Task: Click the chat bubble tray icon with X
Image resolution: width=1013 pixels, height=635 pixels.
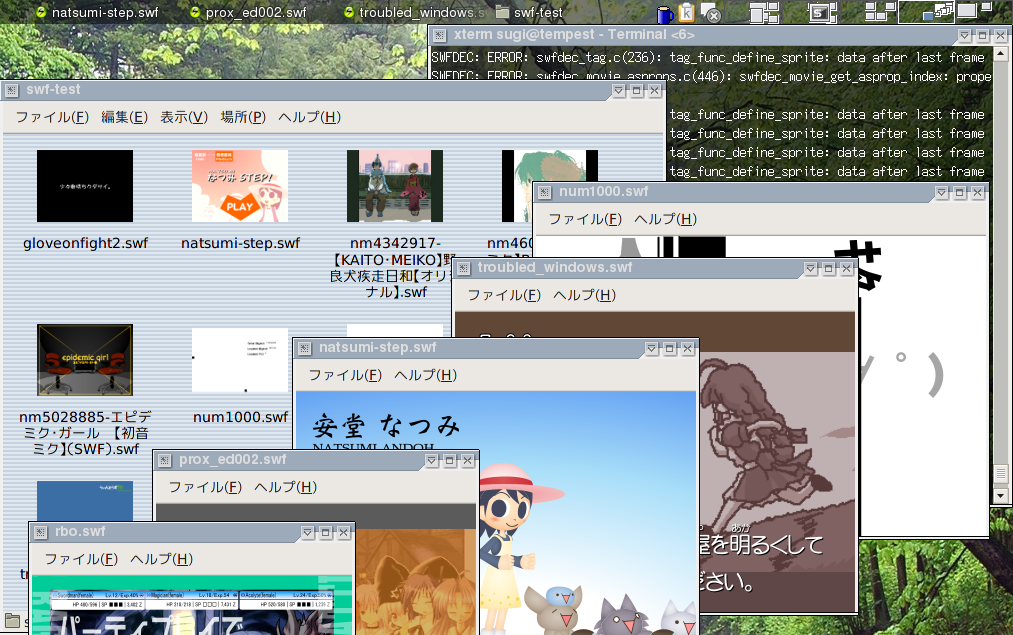Action: pos(711,13)
